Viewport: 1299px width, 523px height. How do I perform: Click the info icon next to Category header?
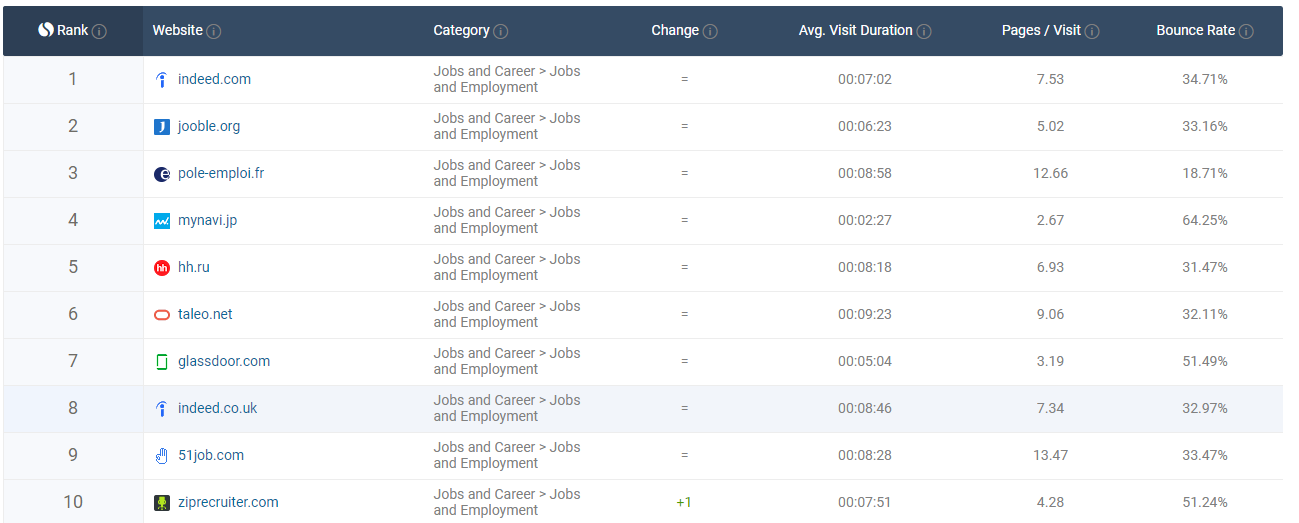coord(501,31)
